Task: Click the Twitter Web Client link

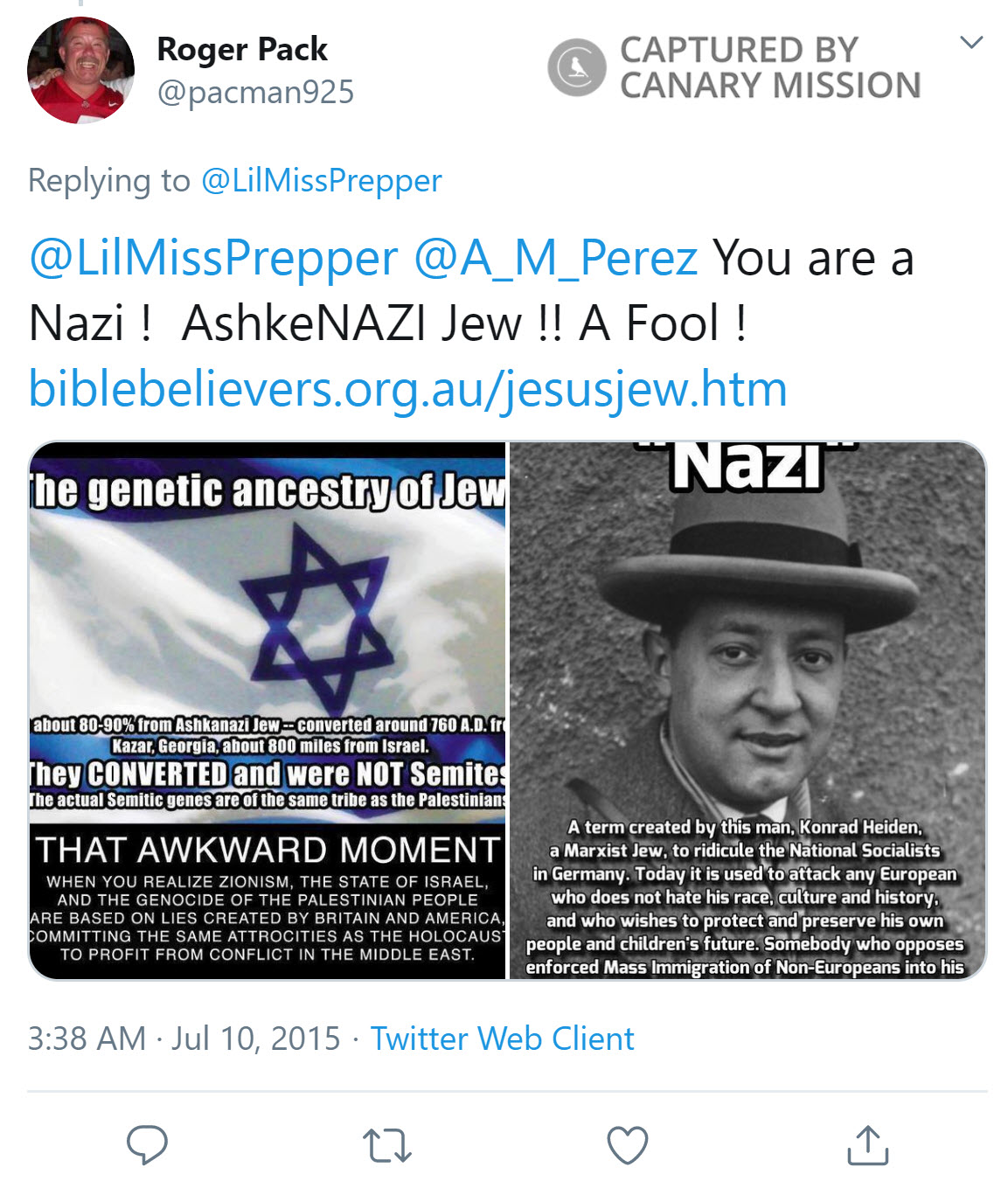Action: pos(502,1039)
